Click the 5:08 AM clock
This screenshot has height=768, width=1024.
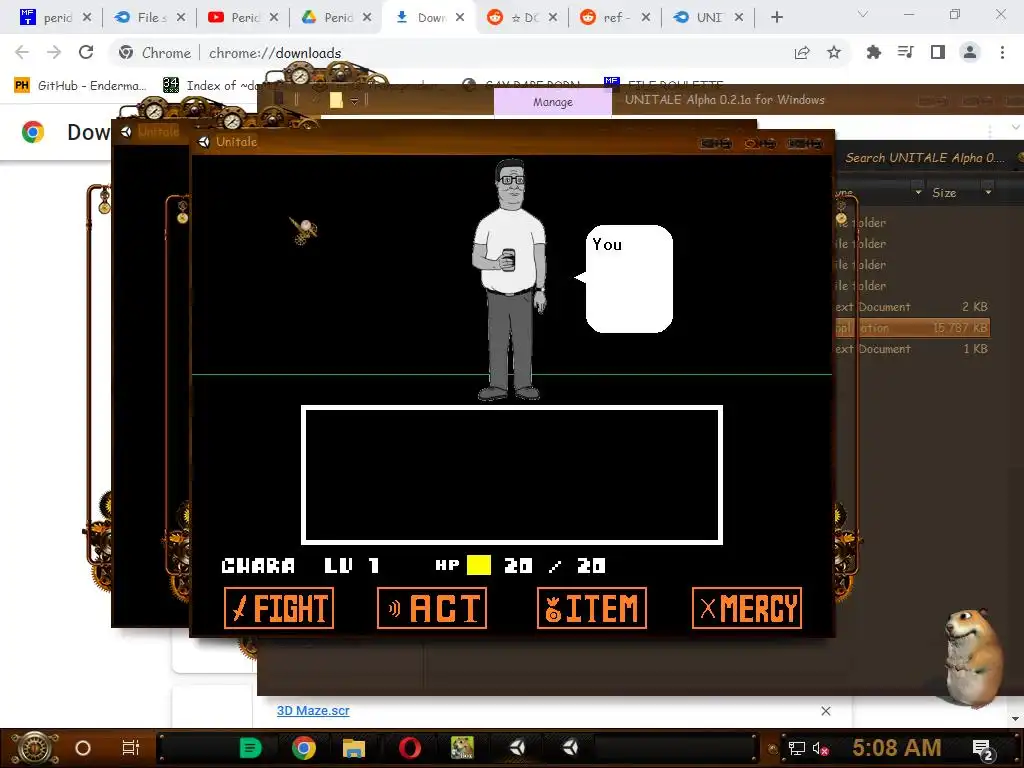897,748
